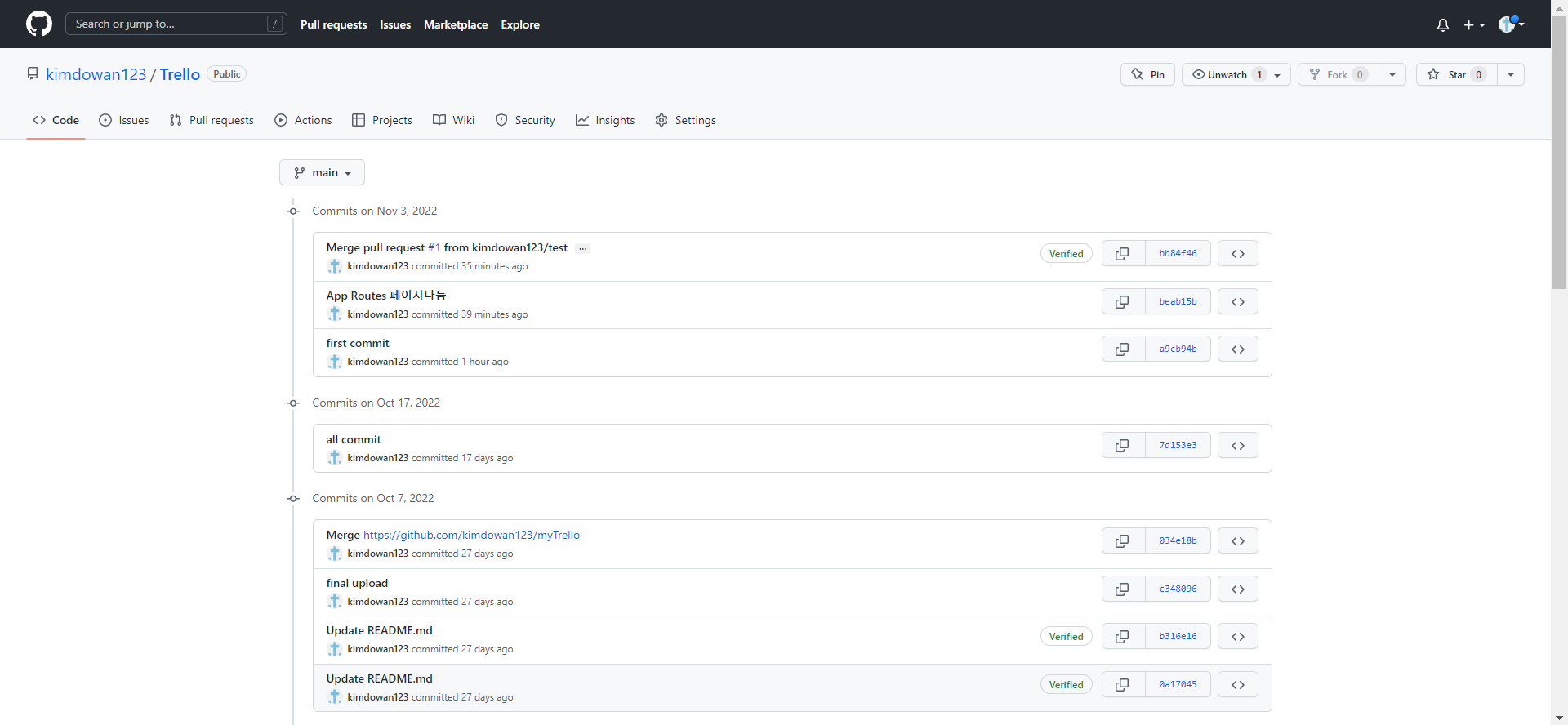The width and height of the screenshot is (1568, 725).
Task: Browse repository at commit b316e16
Action: tap(1238, 637)
